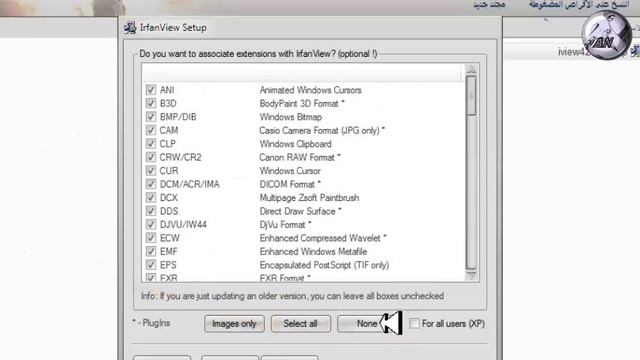
Task: Select the 'Enhanced Compressed Wavelet' description
Action: (320, 238)
